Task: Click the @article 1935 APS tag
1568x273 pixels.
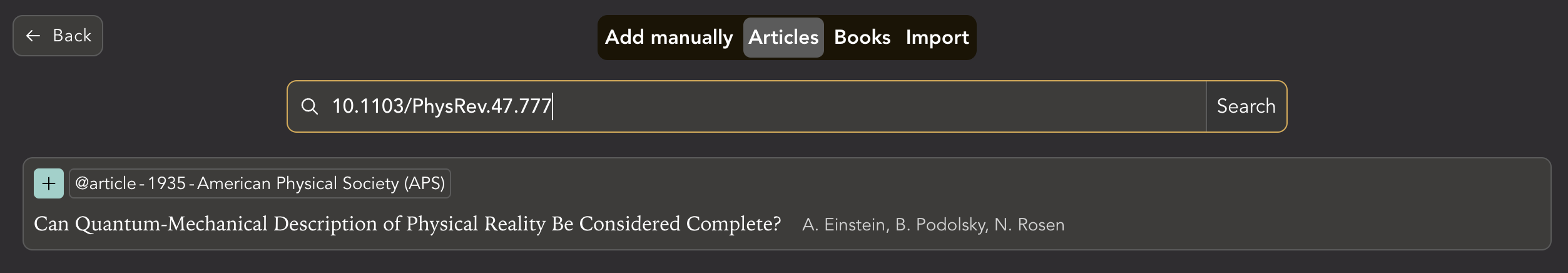Action: click(x=260, y=183)
